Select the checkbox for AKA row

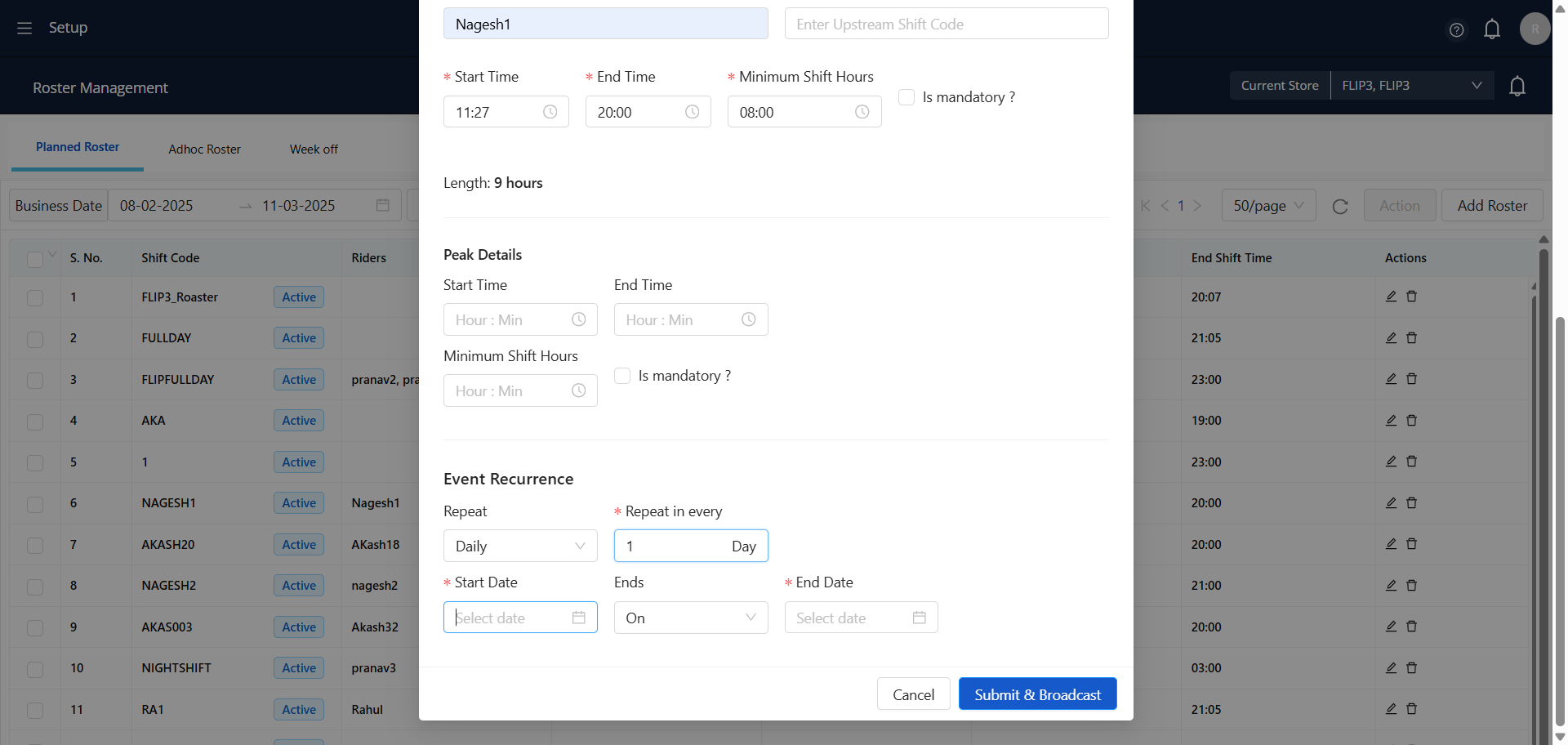coord(35,422)
